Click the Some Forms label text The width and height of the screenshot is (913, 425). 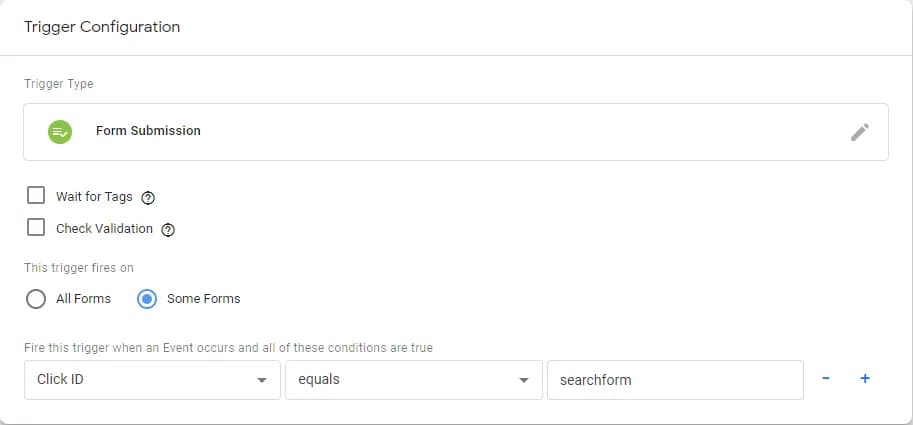tap(204, 298)
